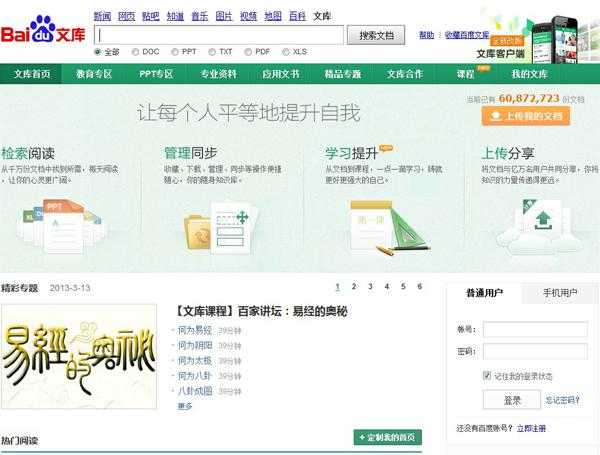Go to featured topic page 4
The image size is (600, 455).
pyautogui.click(x=387, y=286)
